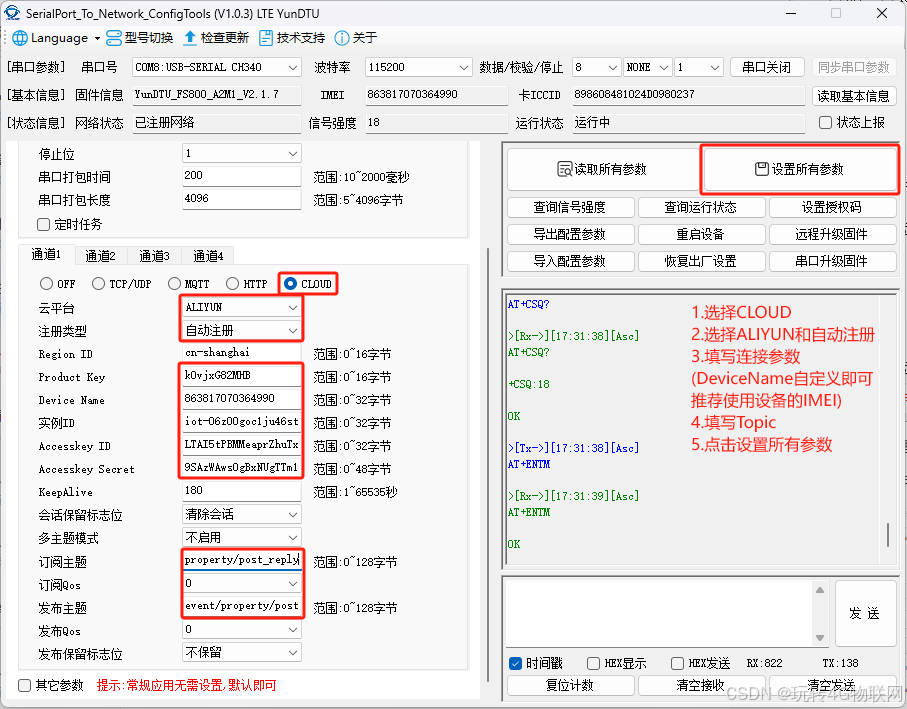Click the send message text area
Viewport: 907px width, 709px height.
coord(659,614)
